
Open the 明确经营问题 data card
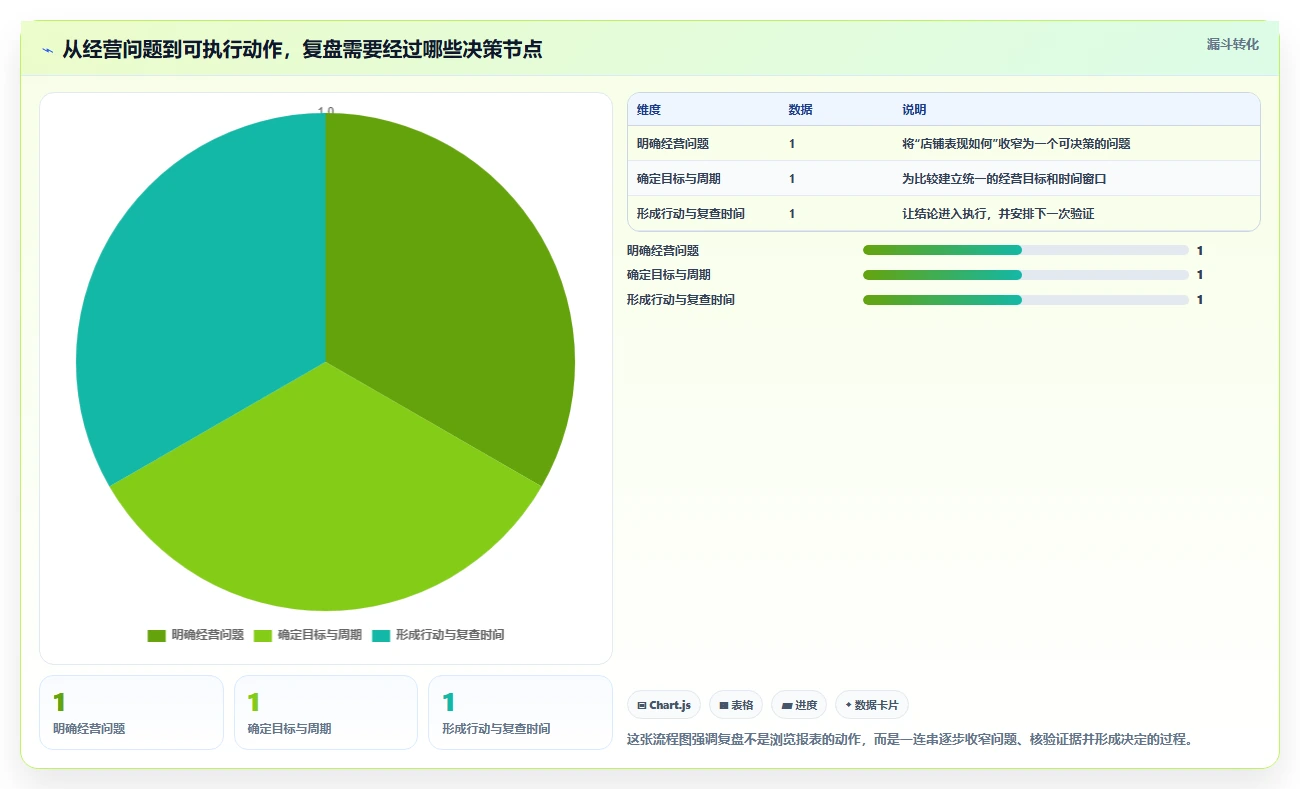point(131,712)
